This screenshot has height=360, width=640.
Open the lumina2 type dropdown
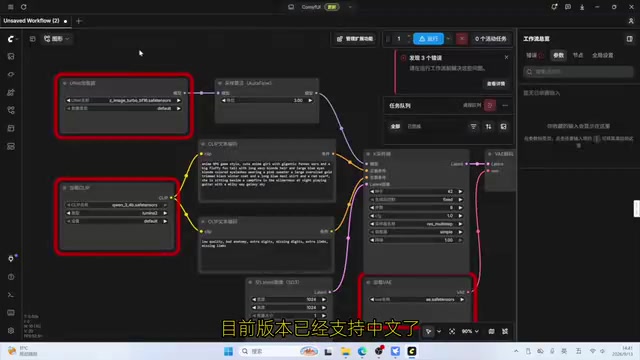(117, 213)
